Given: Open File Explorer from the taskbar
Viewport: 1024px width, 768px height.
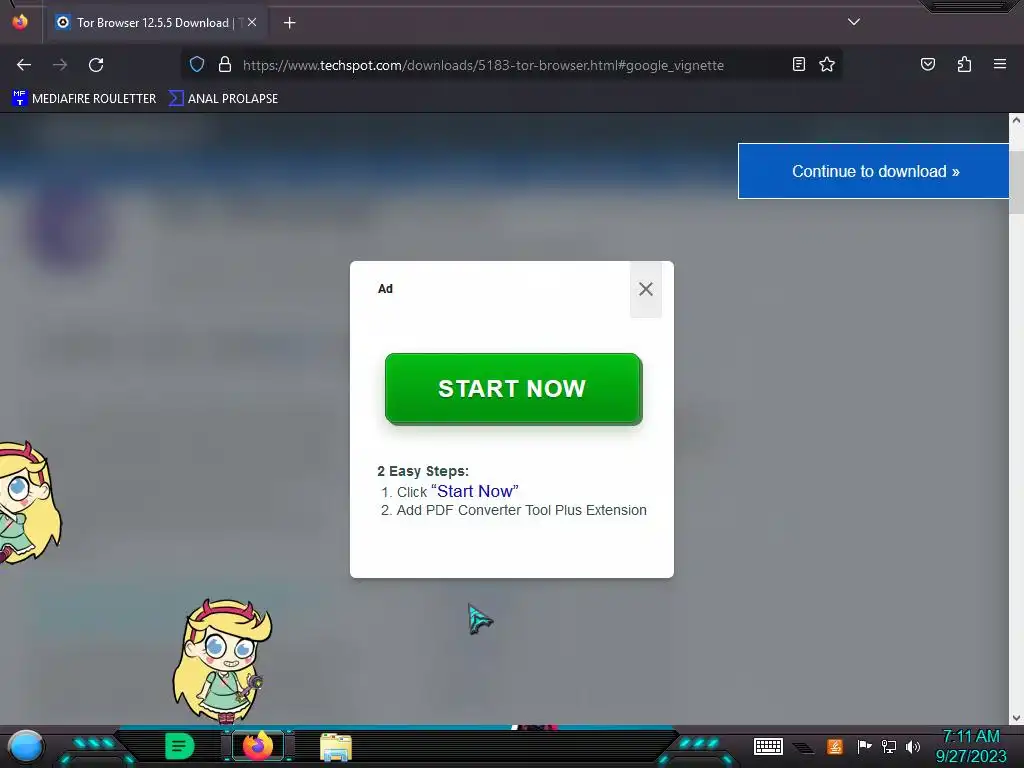Looking at the screenshot, I should [336, 746].
